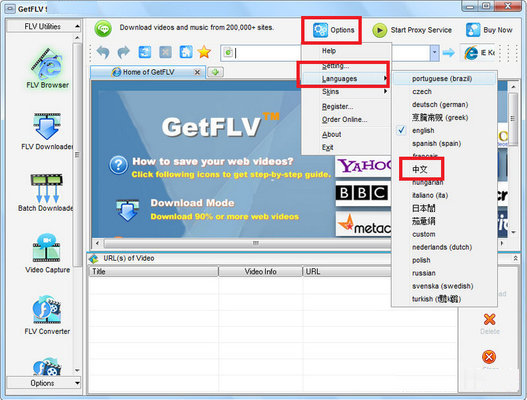Select russian language option
Screen dimensions: 527x400
tap(444, 273)
